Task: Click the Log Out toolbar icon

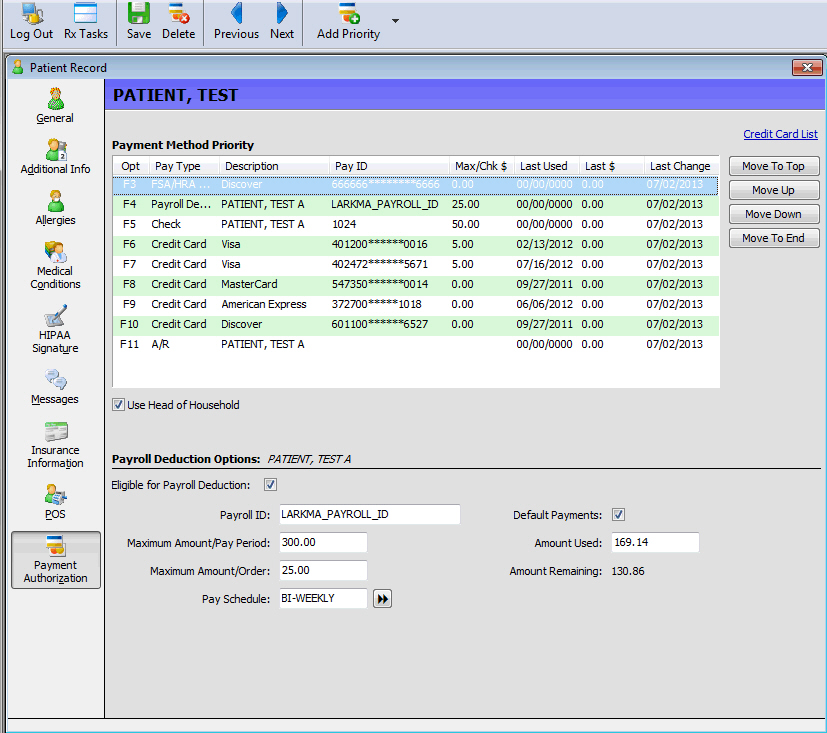Action: pos(31,21)
